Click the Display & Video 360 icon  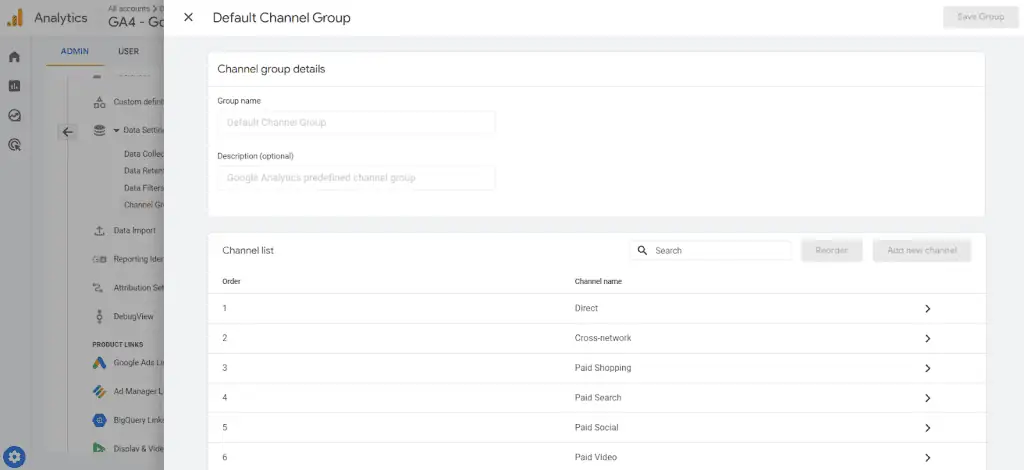click(x=99, y=448)
